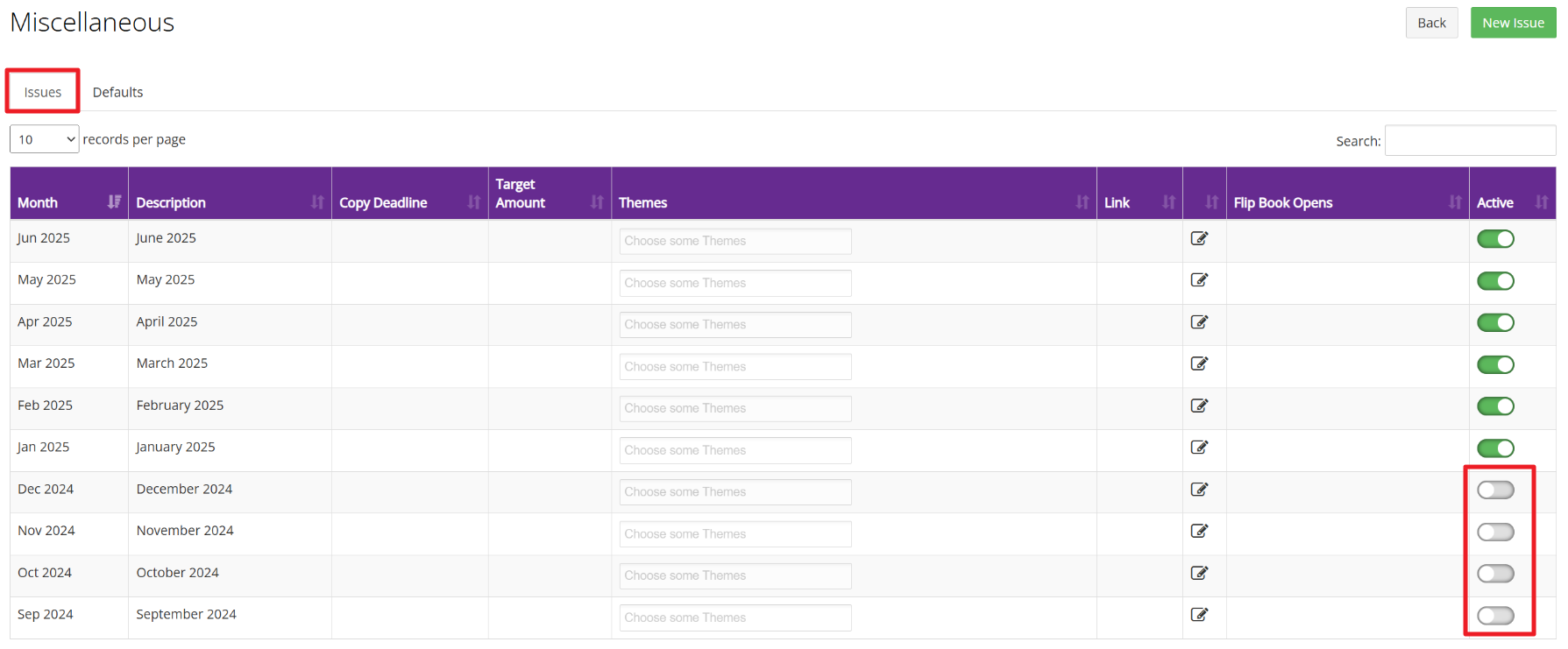Screen dimensions: 1568x649
Task: Deactivate the Jan 2025 issue toggle
Action: click(1495, 448)
